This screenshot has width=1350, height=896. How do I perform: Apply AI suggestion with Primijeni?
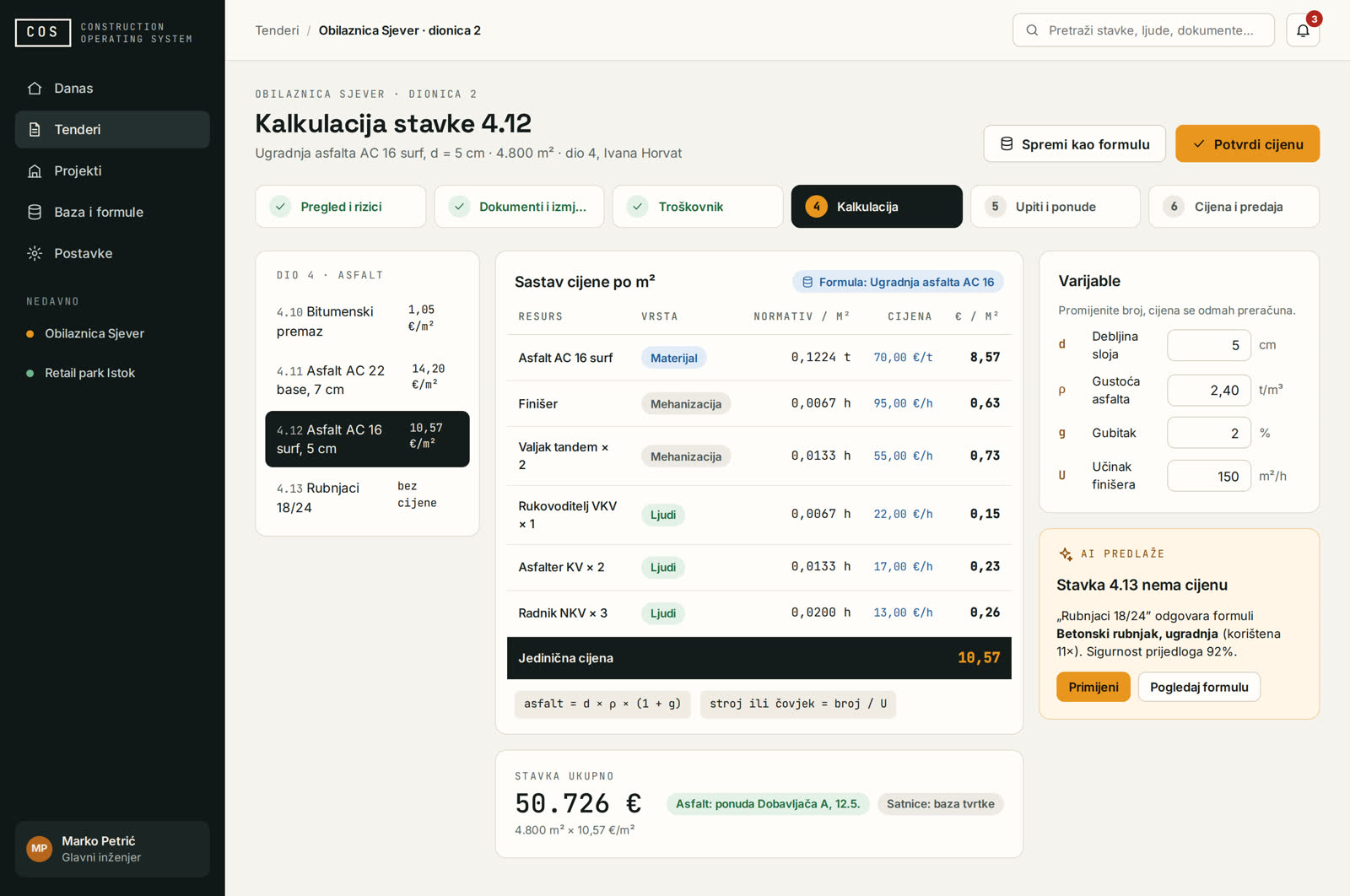point(1093,687)
